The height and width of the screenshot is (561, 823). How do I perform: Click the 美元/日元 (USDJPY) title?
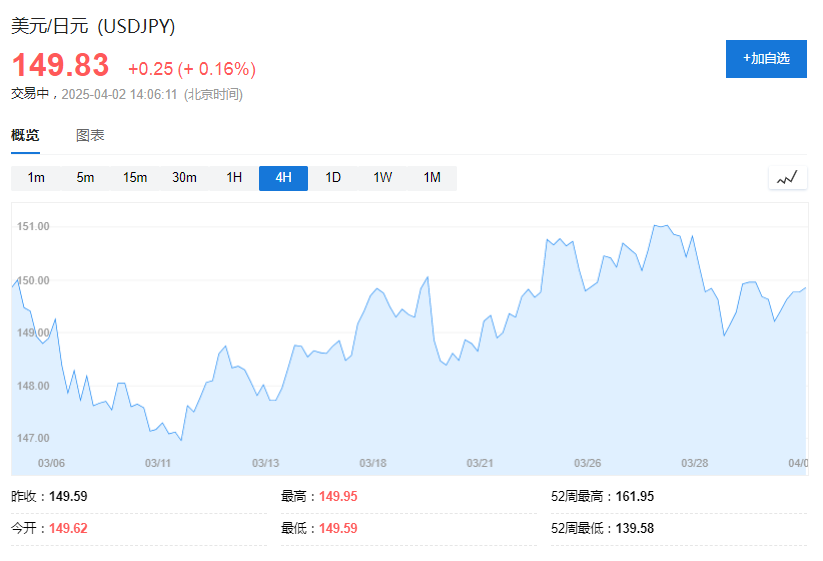(99, 27)
